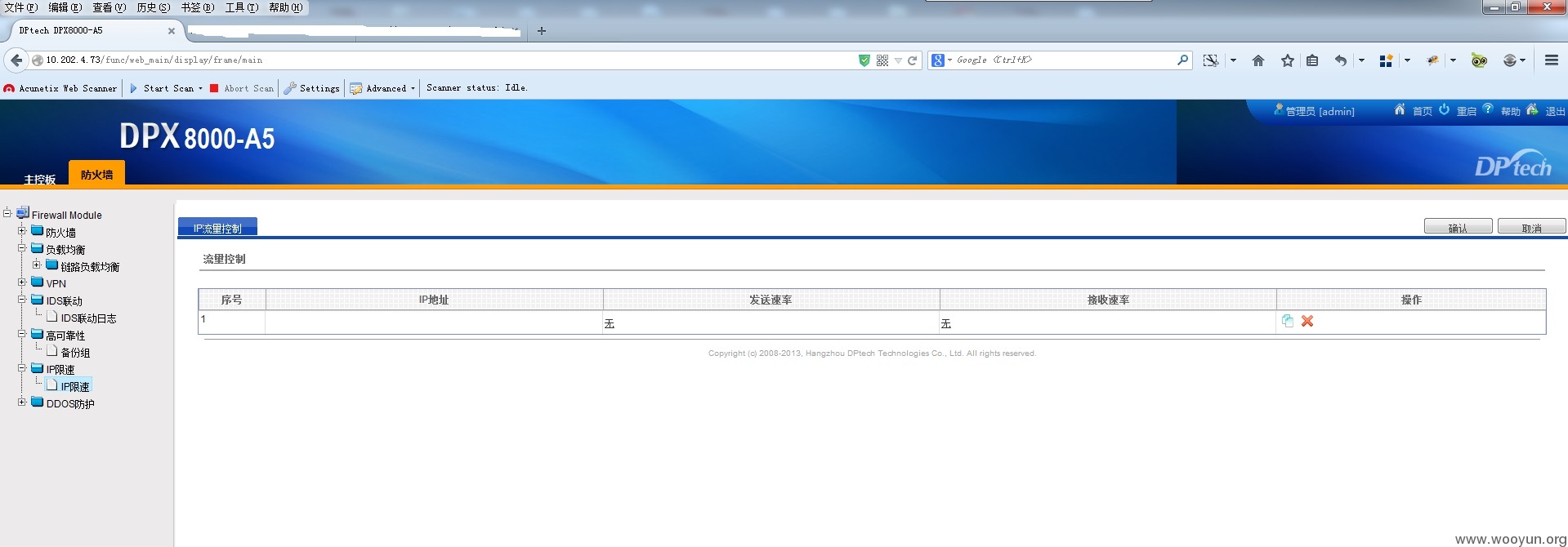Click the Firewall Module computer icon
The image size is (1568, 547).
pyautogui.click(x=23, y=212)
